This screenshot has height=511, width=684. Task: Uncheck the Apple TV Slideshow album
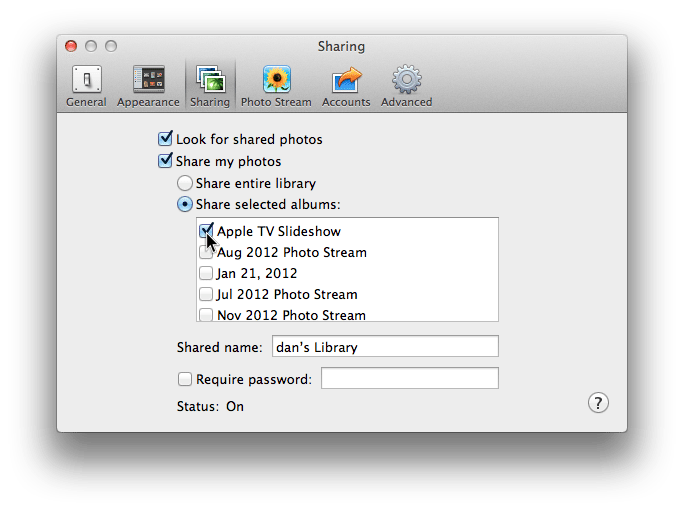click(x=205, y=230)
